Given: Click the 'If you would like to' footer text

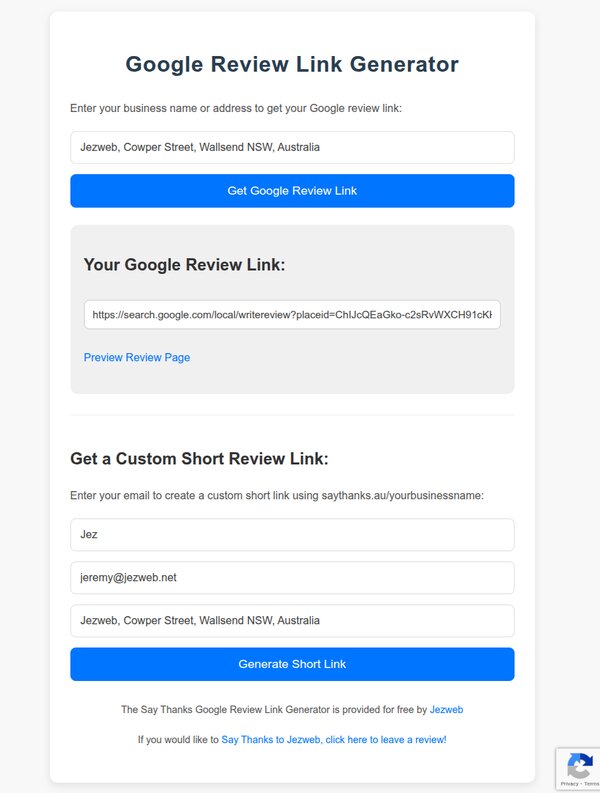Looking at the screenshot, I should pos(178,740).
